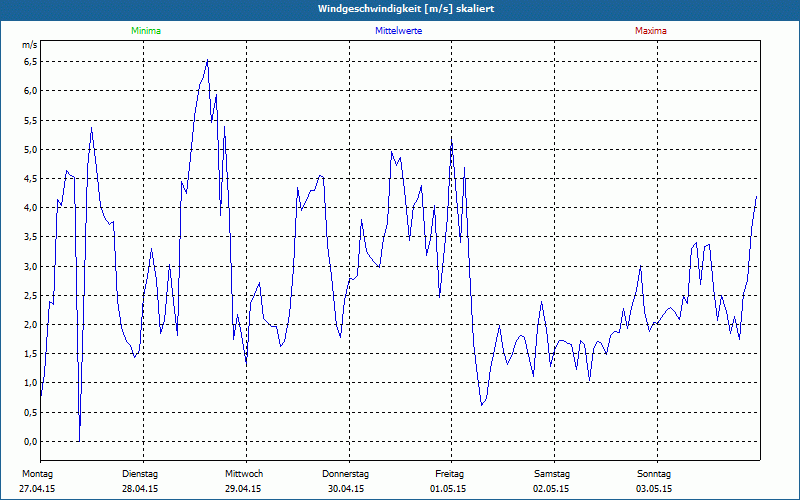Click the 3,5 y-axis value

pos(31,237)
